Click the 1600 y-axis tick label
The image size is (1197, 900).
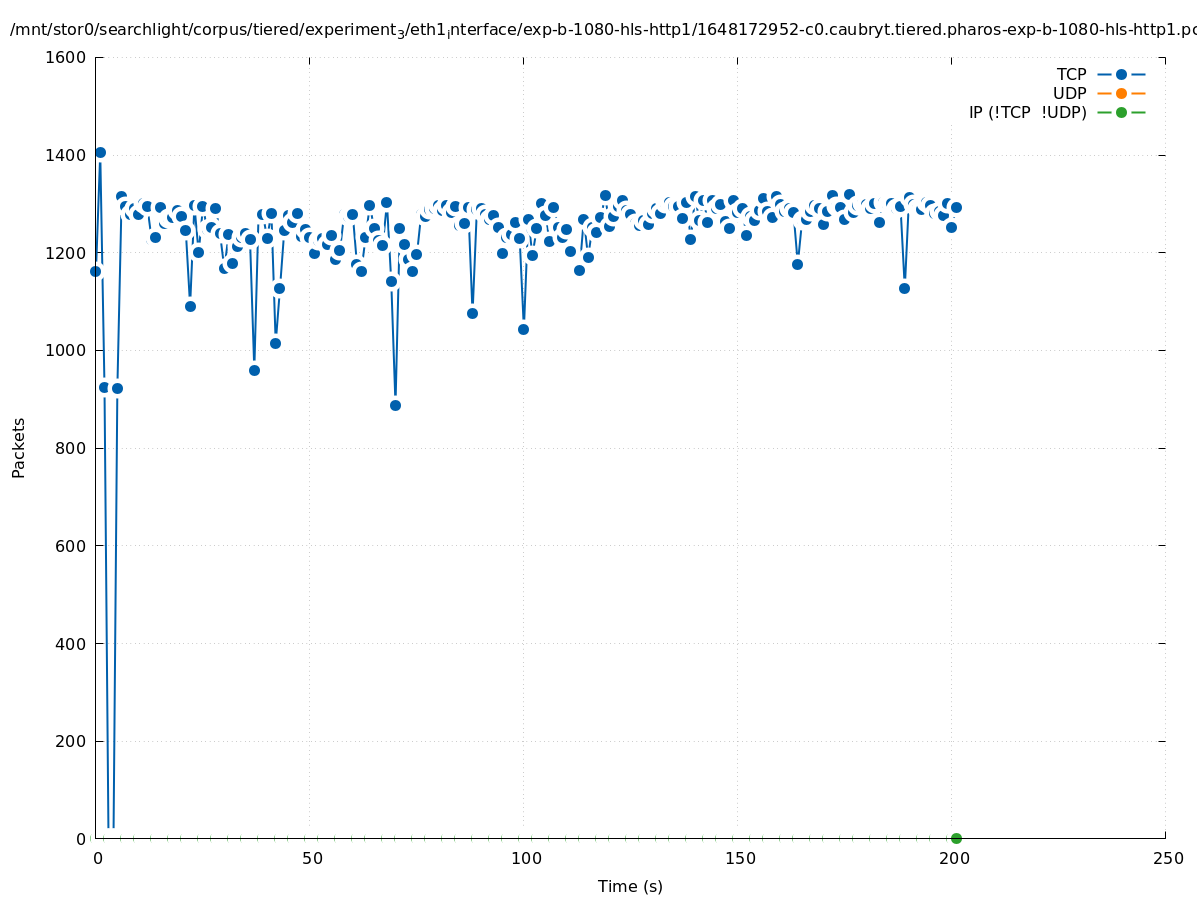click(66, 57)
